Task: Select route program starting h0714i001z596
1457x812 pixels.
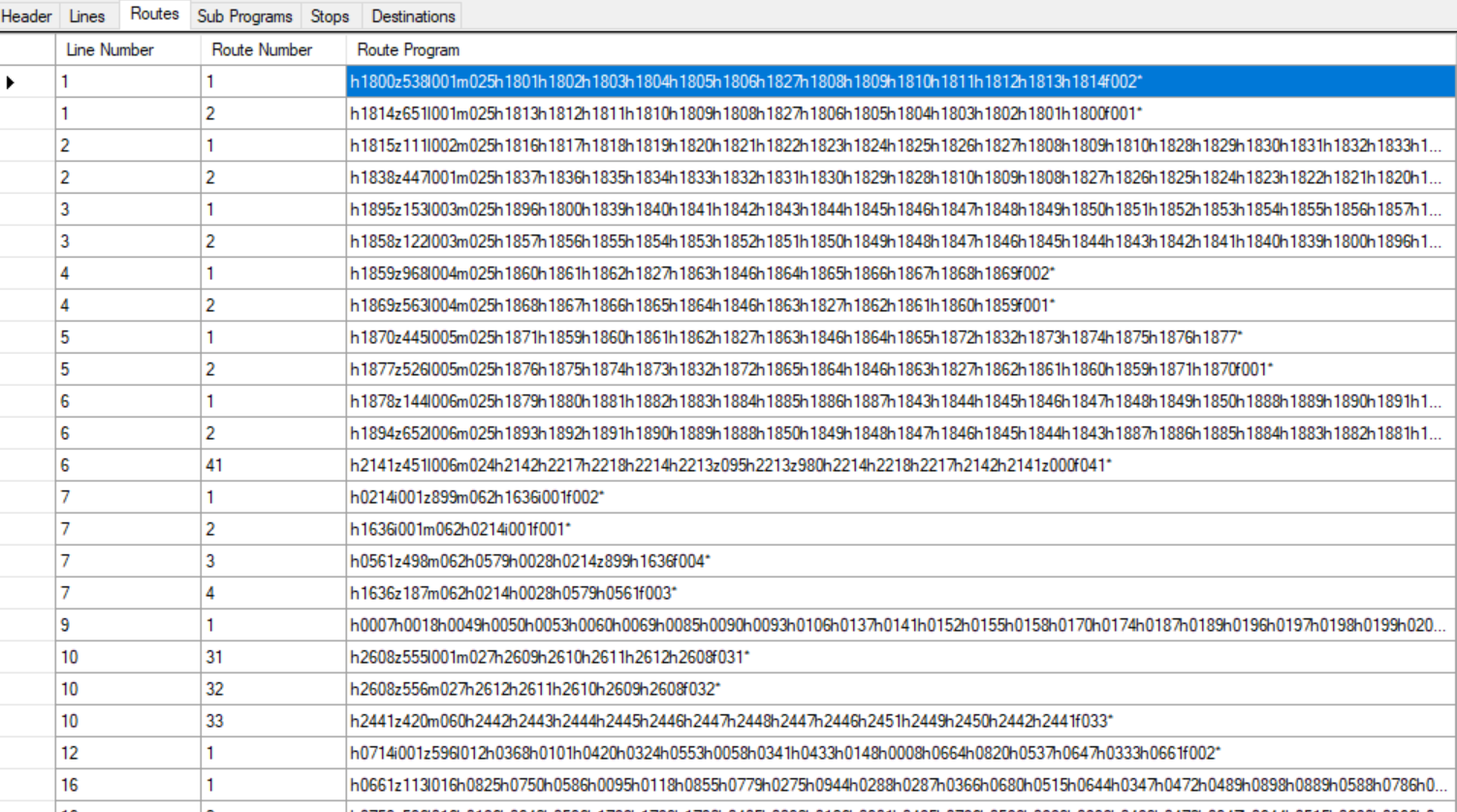Action: pyautogui.click(x=902, y=753)
